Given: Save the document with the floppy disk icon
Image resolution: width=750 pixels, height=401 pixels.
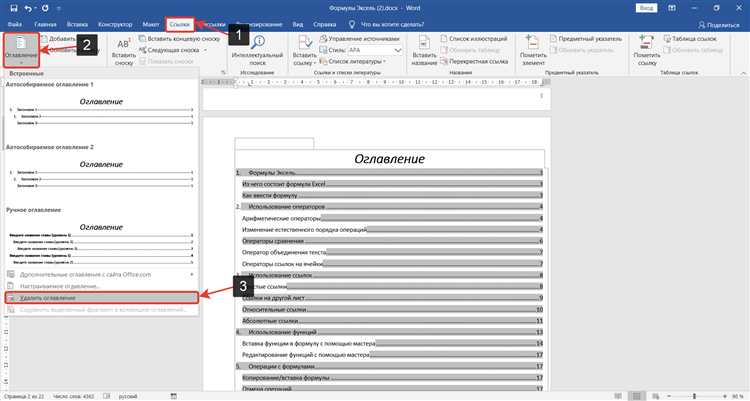Looking at the screenshot, I should (x=14, y=8).
